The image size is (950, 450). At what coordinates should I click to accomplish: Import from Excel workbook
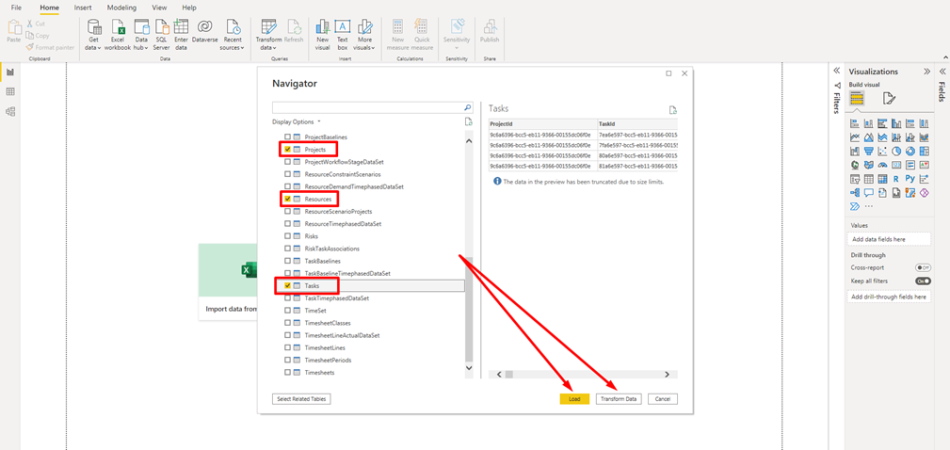[x=117, y=34]
